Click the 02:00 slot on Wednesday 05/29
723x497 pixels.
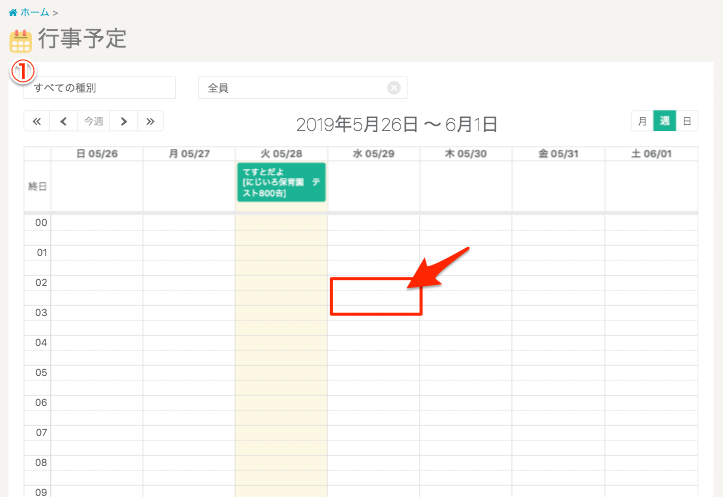click(373, 283)
